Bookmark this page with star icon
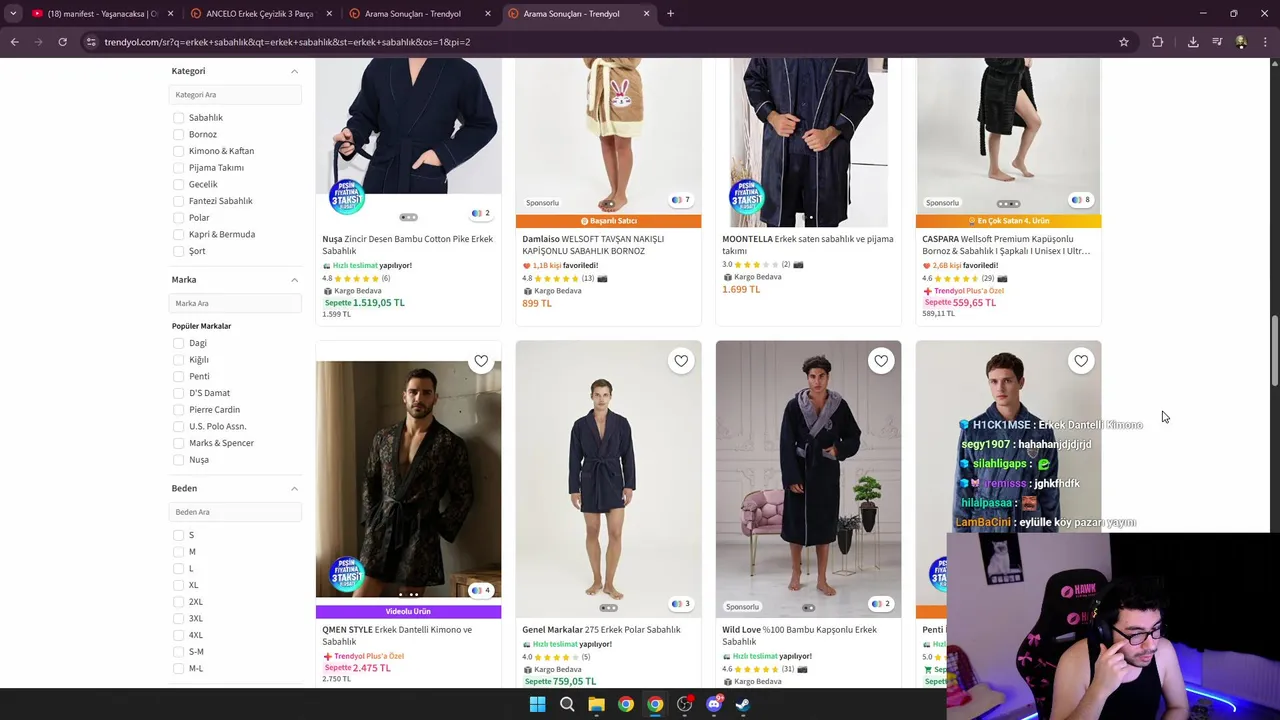1280x720 pixels. 1124,42
